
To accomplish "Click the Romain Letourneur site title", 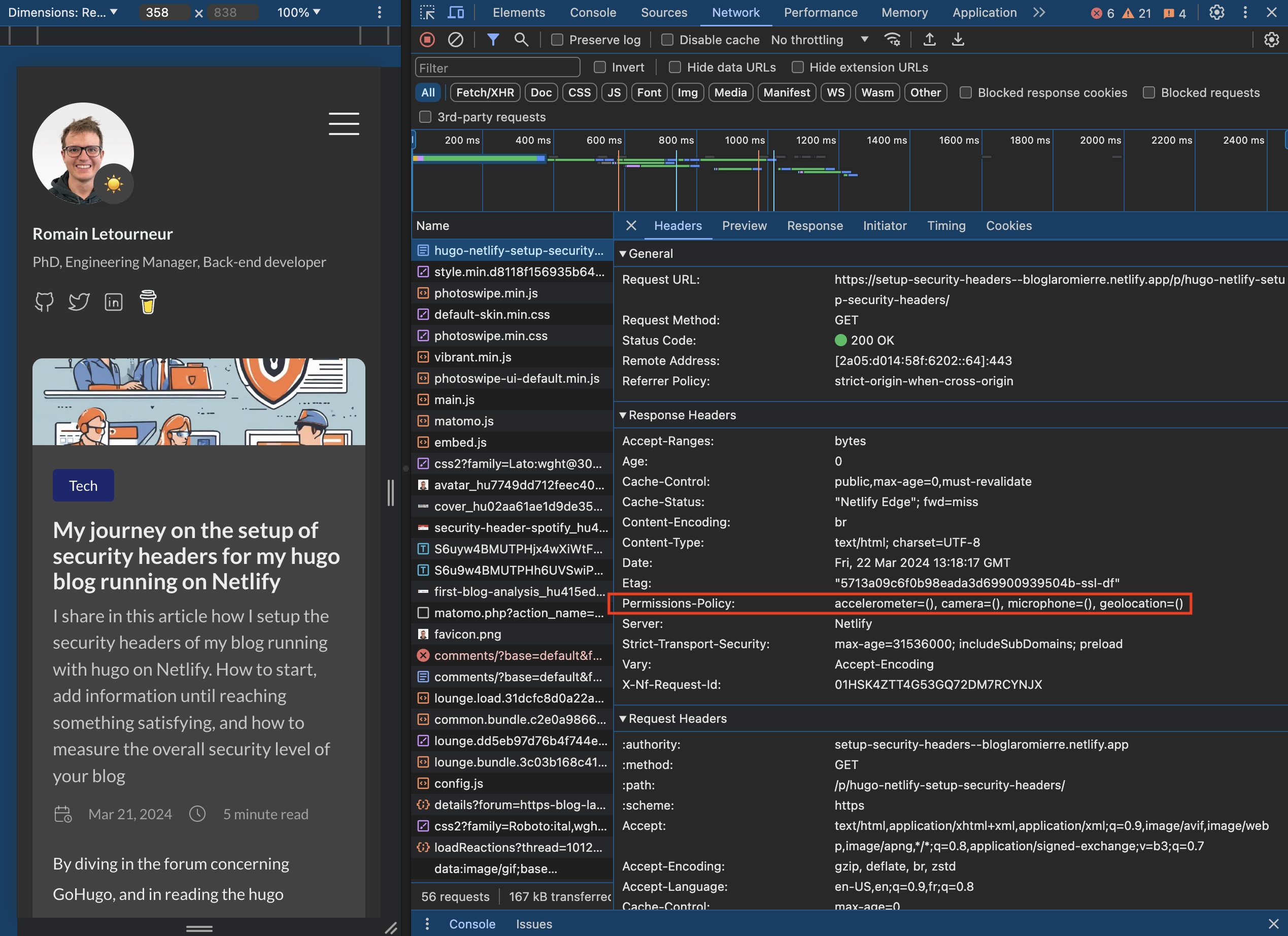I will tap(103, 234).
